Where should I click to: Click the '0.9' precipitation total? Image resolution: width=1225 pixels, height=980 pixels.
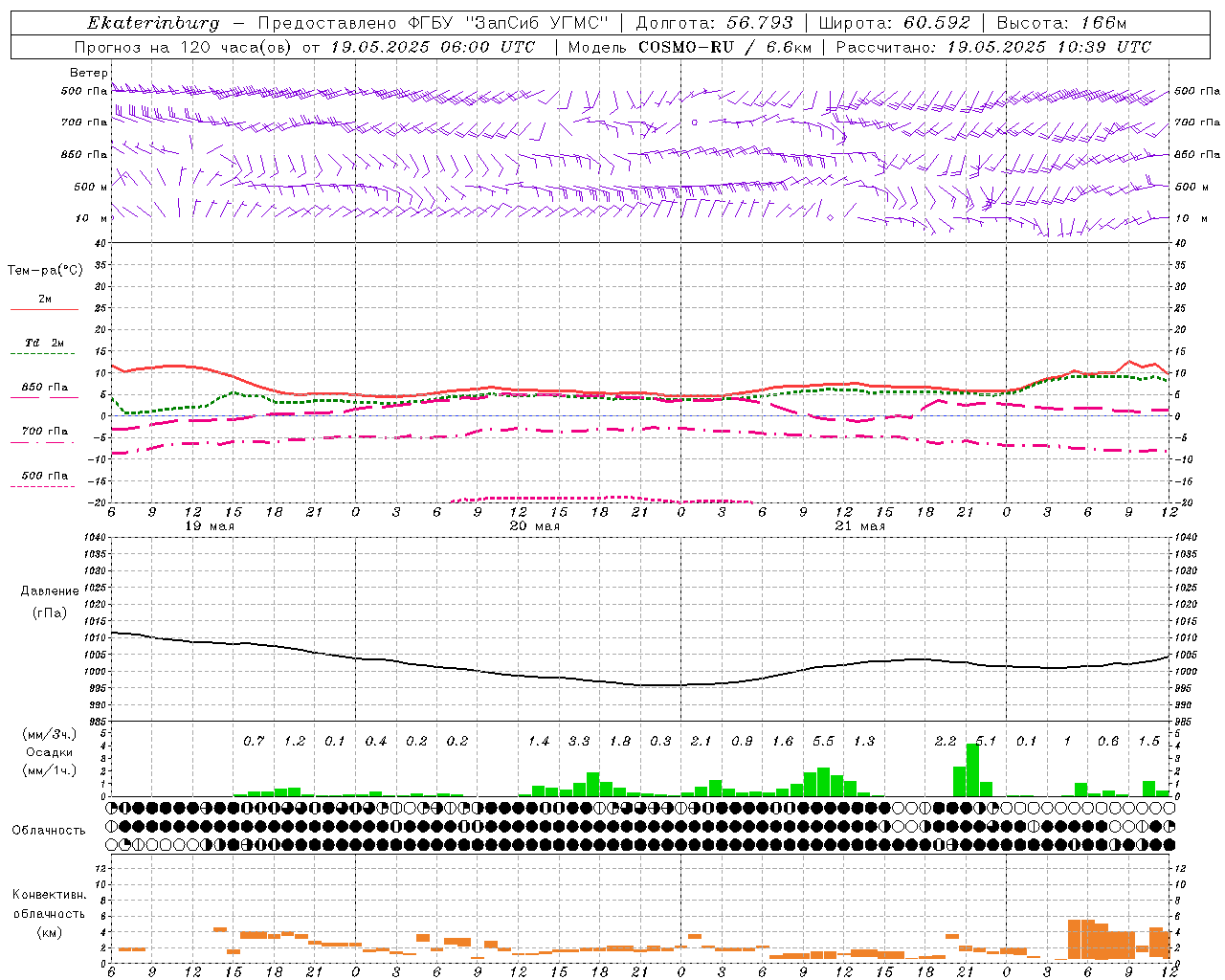pos(742,742)
